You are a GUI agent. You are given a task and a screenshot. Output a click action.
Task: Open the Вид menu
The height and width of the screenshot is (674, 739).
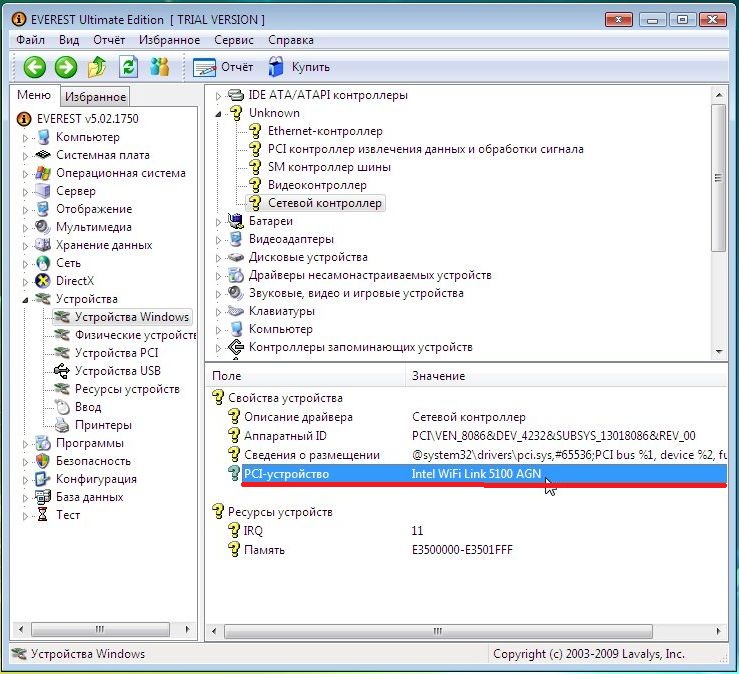pos(69,40)
